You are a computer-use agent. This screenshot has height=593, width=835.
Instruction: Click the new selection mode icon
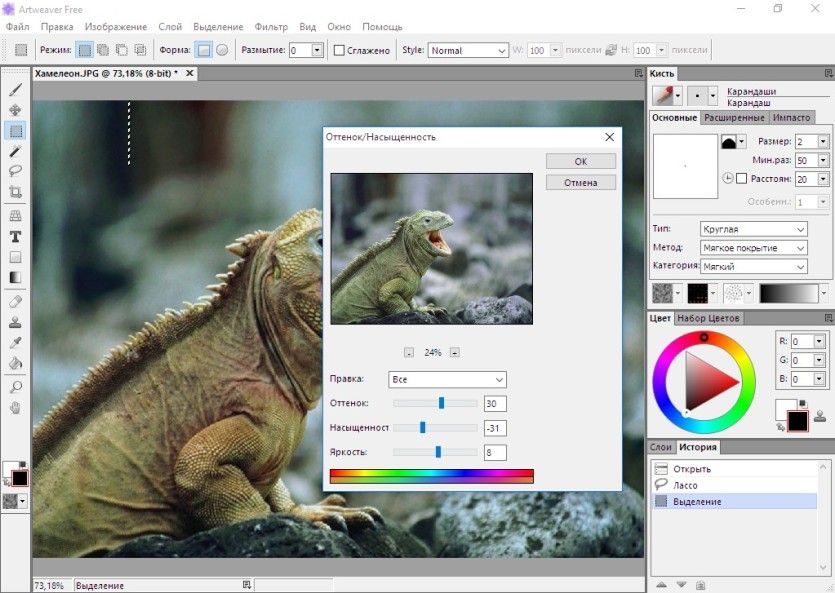click(x=84, y=50)
